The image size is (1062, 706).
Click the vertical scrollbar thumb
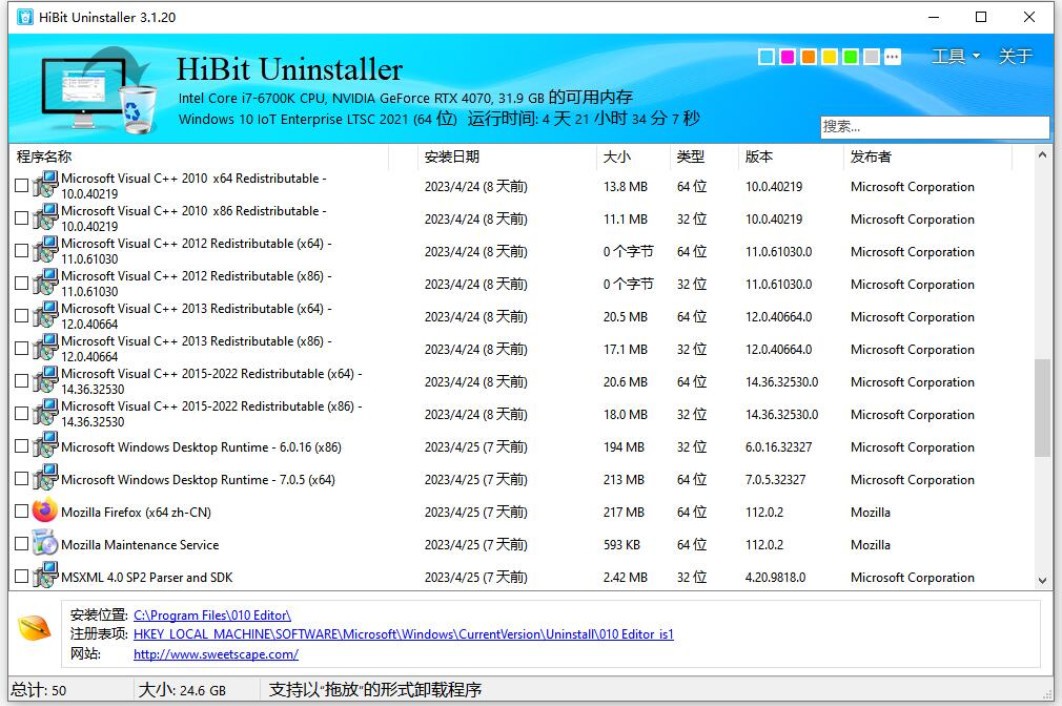pyautogui.click(x=1042, y=407)
